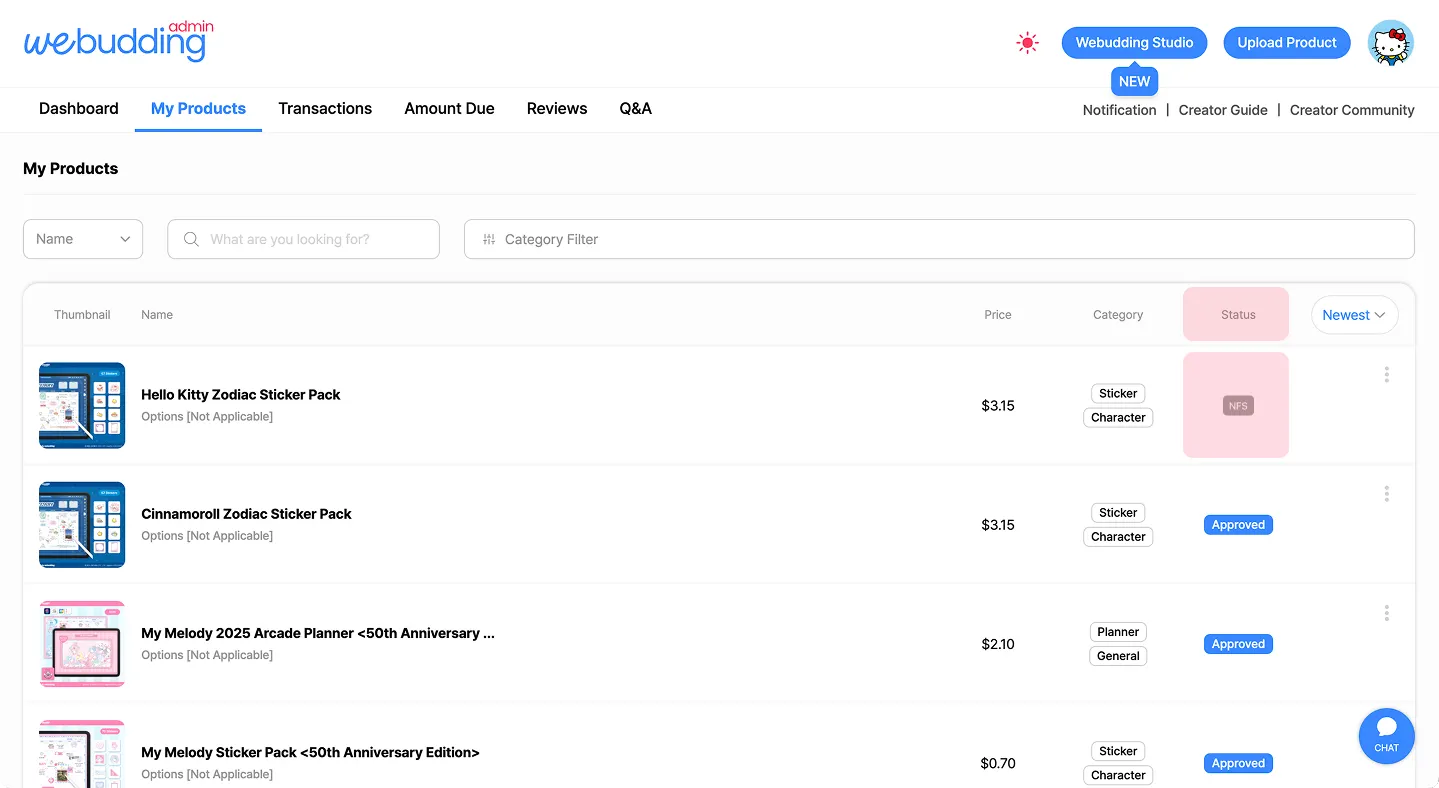Open the Chat bubble widget
This screenshot has height=788, width=1439.
coord(1386,735)
